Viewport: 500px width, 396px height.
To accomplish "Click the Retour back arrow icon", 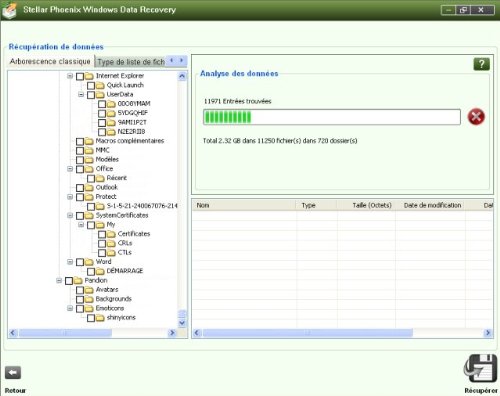I will point(13,372).
